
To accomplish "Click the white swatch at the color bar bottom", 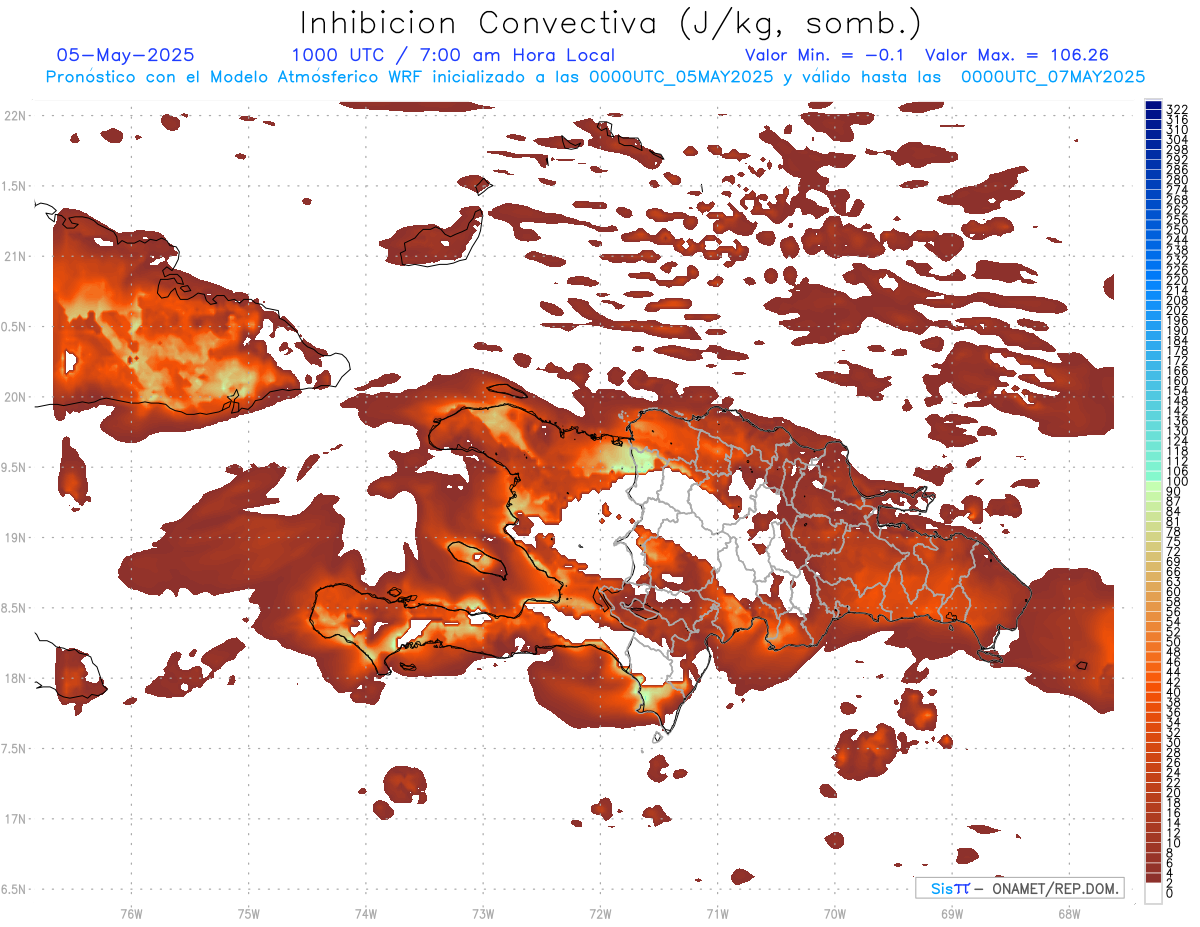I will (x=1153, y=891).
